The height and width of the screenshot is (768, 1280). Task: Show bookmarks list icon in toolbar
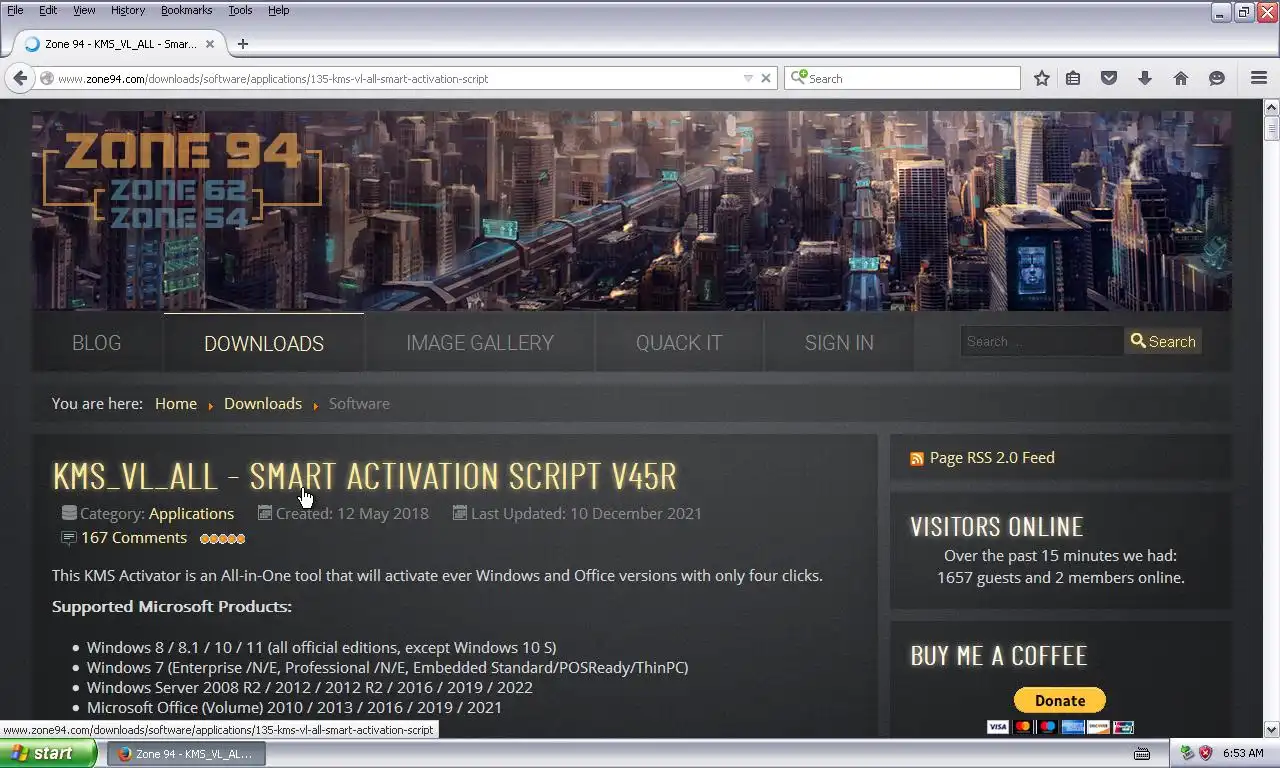[1073, 78]
